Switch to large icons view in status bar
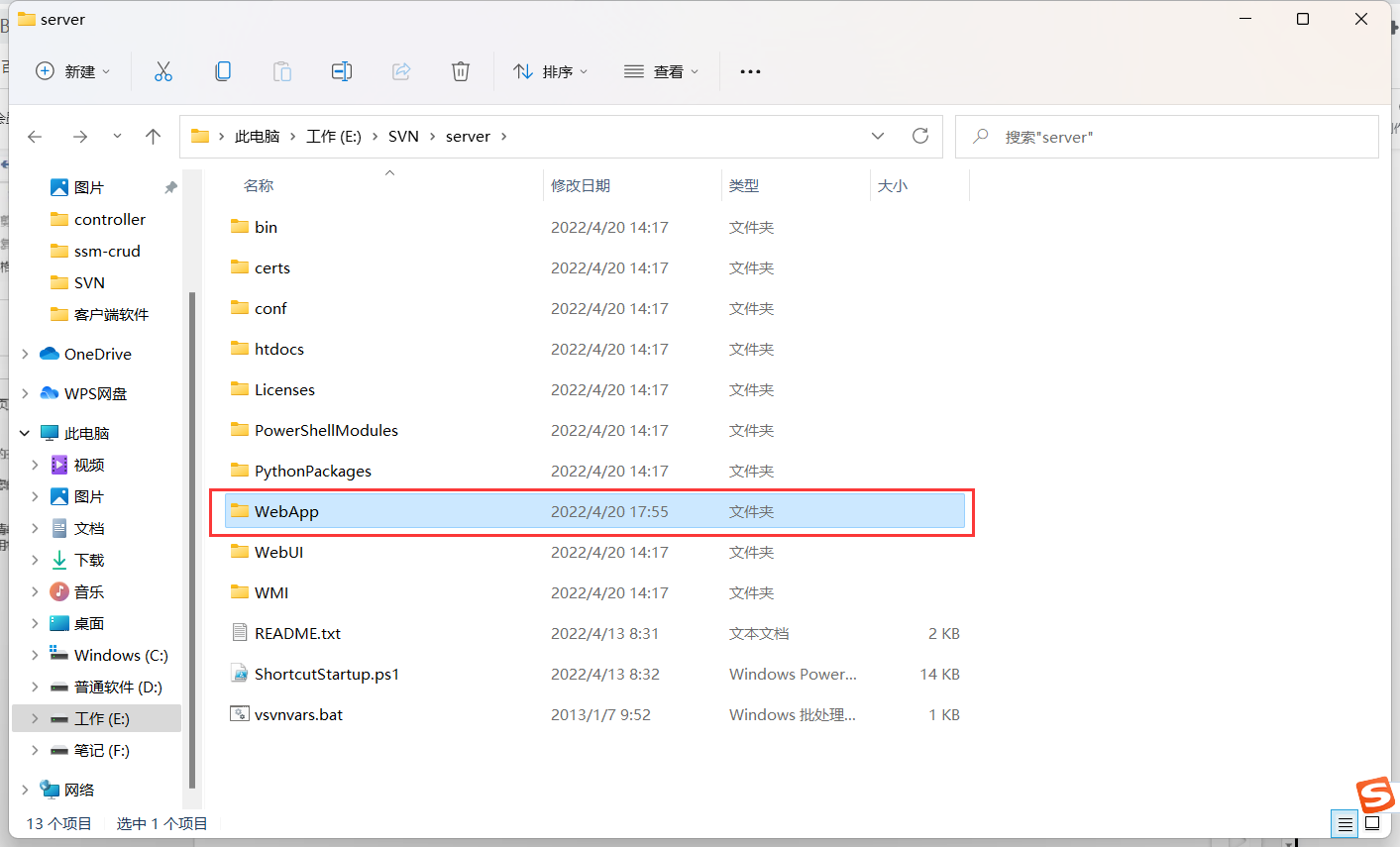1400x847 pixels. coord(1372,823)
